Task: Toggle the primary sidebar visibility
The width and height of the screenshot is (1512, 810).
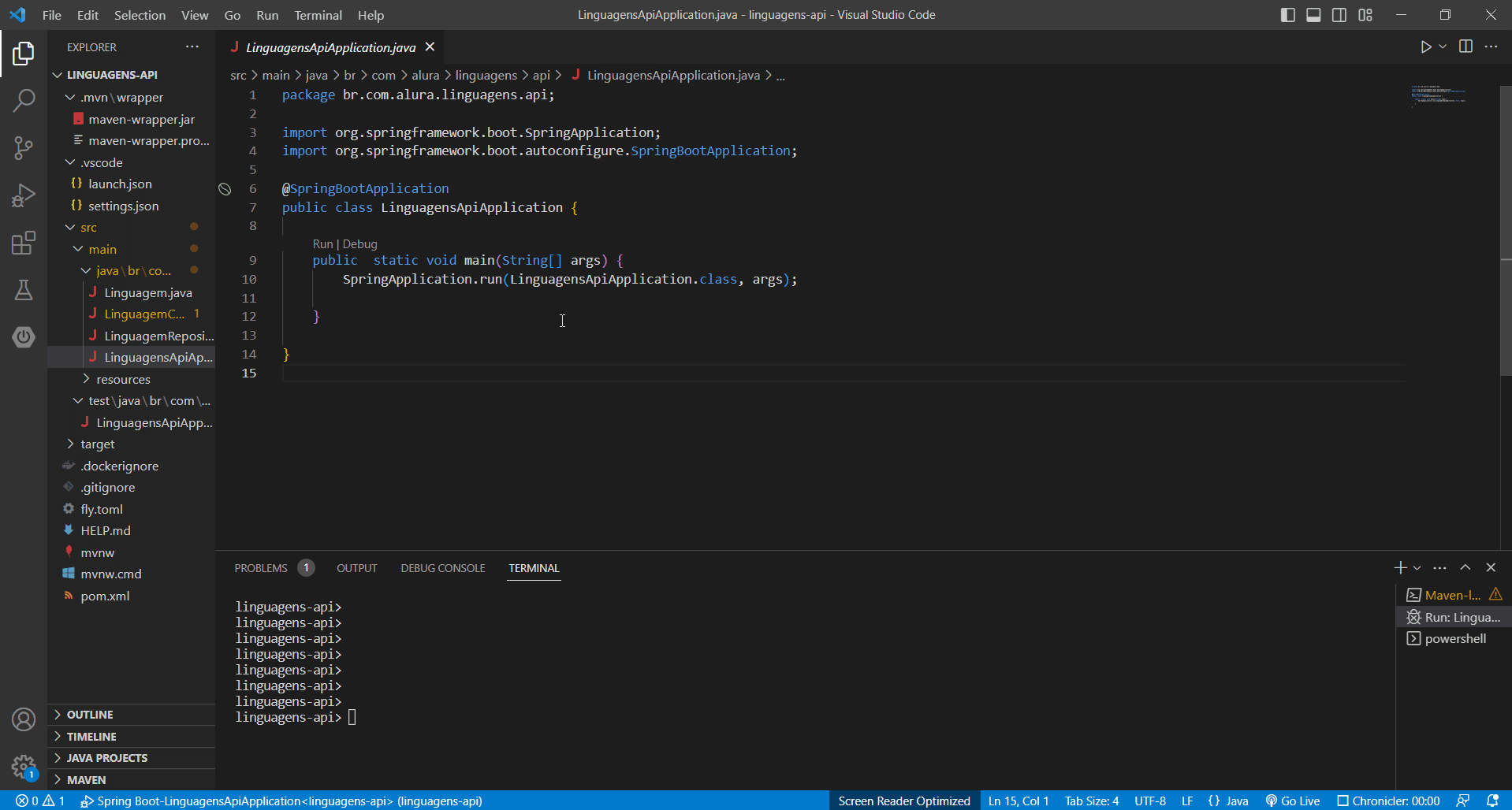Action: (x=1287, y=14)
